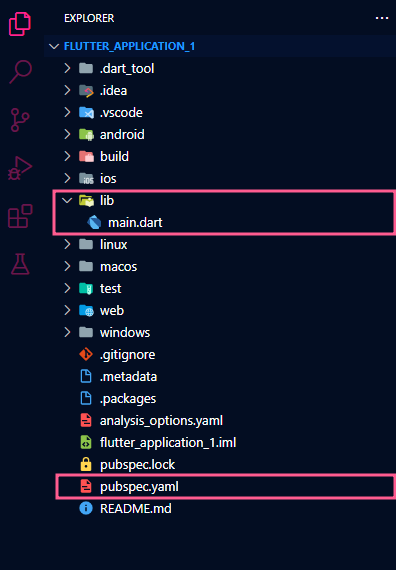Expand the macos folder chevron

[x=67, y=266]
